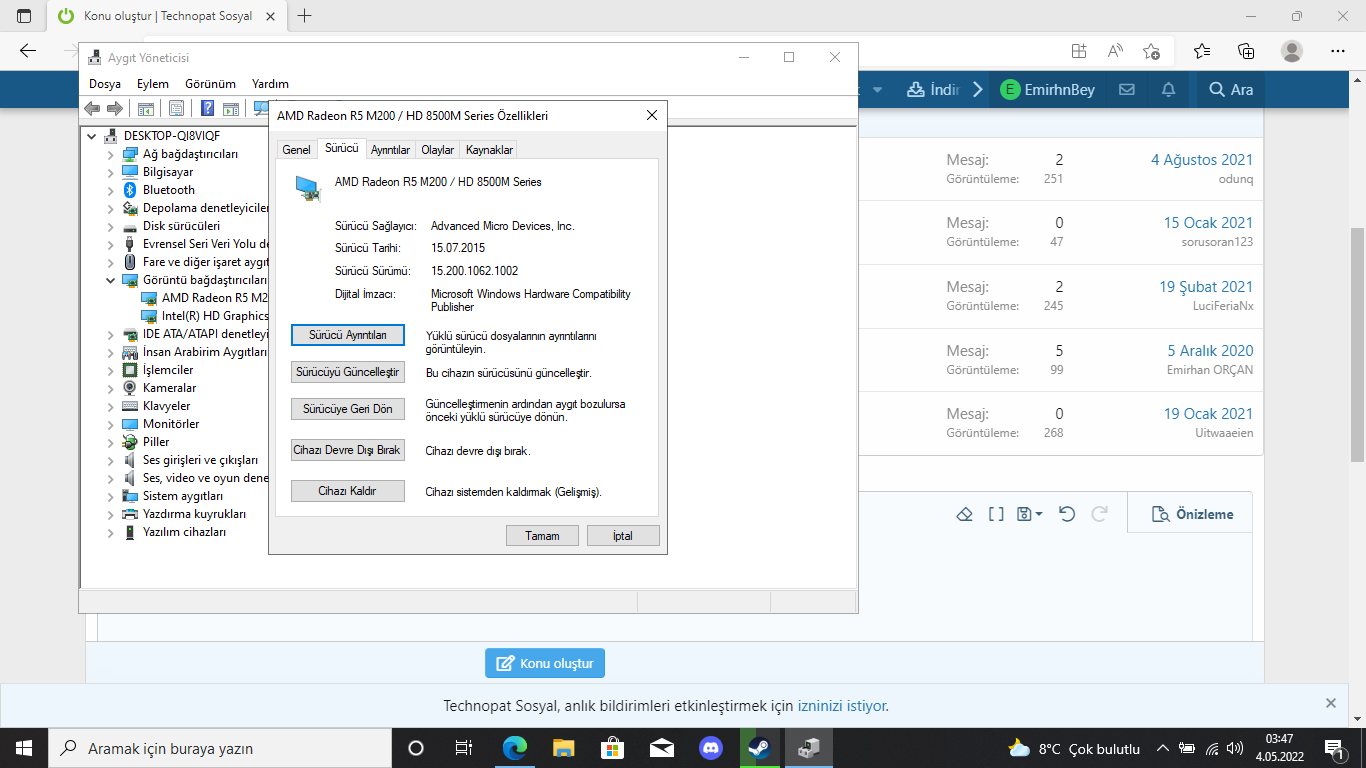The width and height of the screenshot is (1366, 768).
Task: Open Discord from the taskbar
Action: tap(711, 748)
